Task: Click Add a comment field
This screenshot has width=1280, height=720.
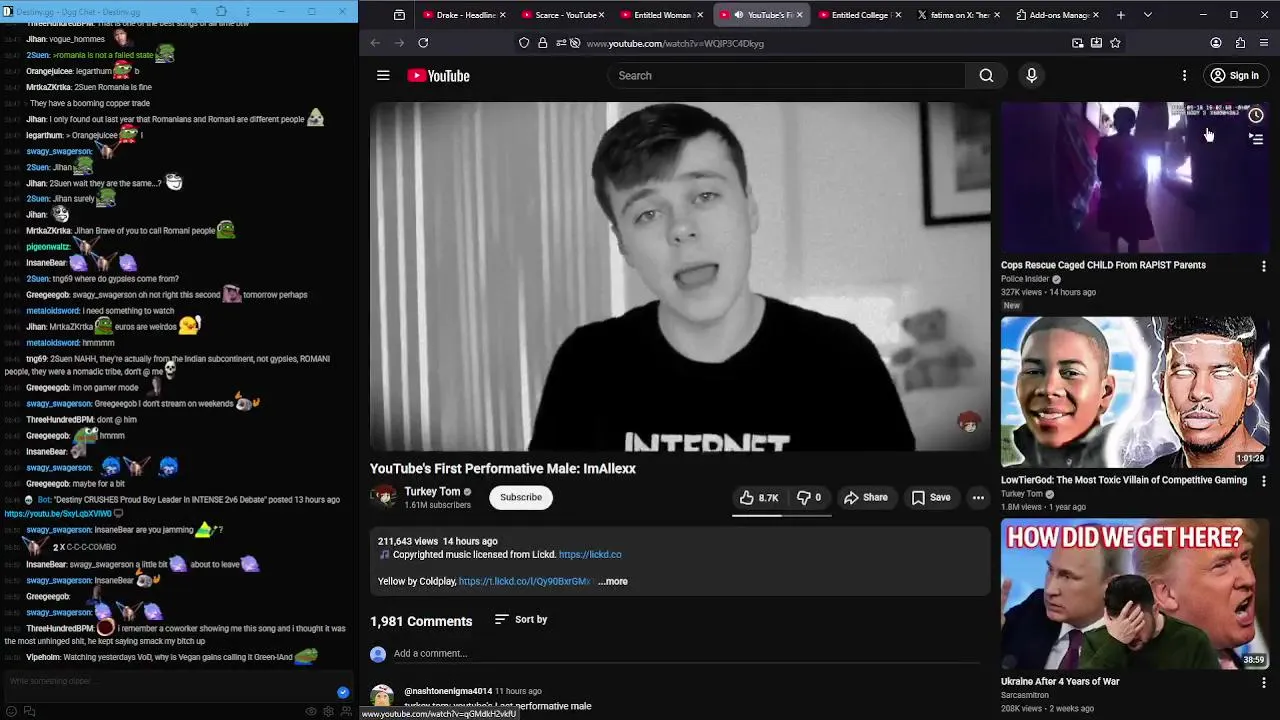Action: (686, 654)
